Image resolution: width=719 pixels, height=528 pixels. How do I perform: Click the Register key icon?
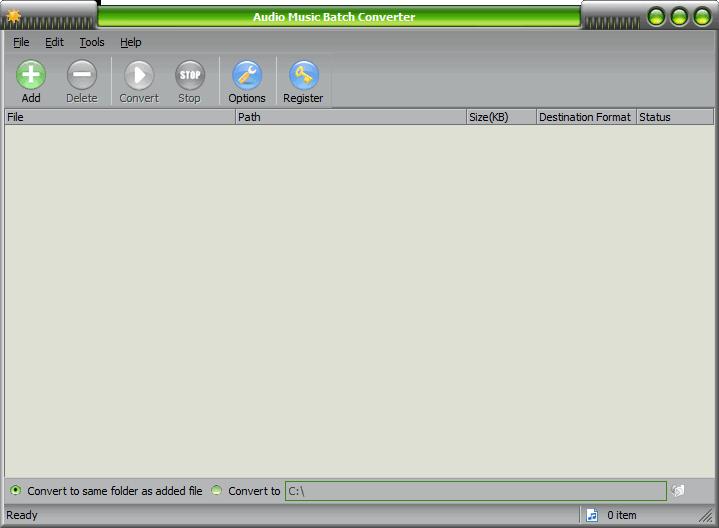coord(303,75)
